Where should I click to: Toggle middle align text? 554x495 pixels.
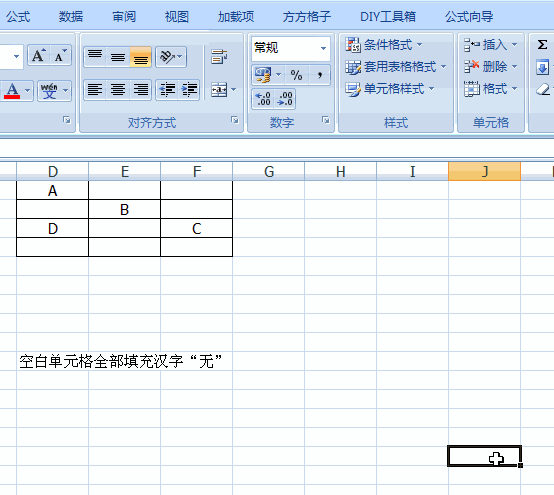pyautogui.click(x=118, y=57)
